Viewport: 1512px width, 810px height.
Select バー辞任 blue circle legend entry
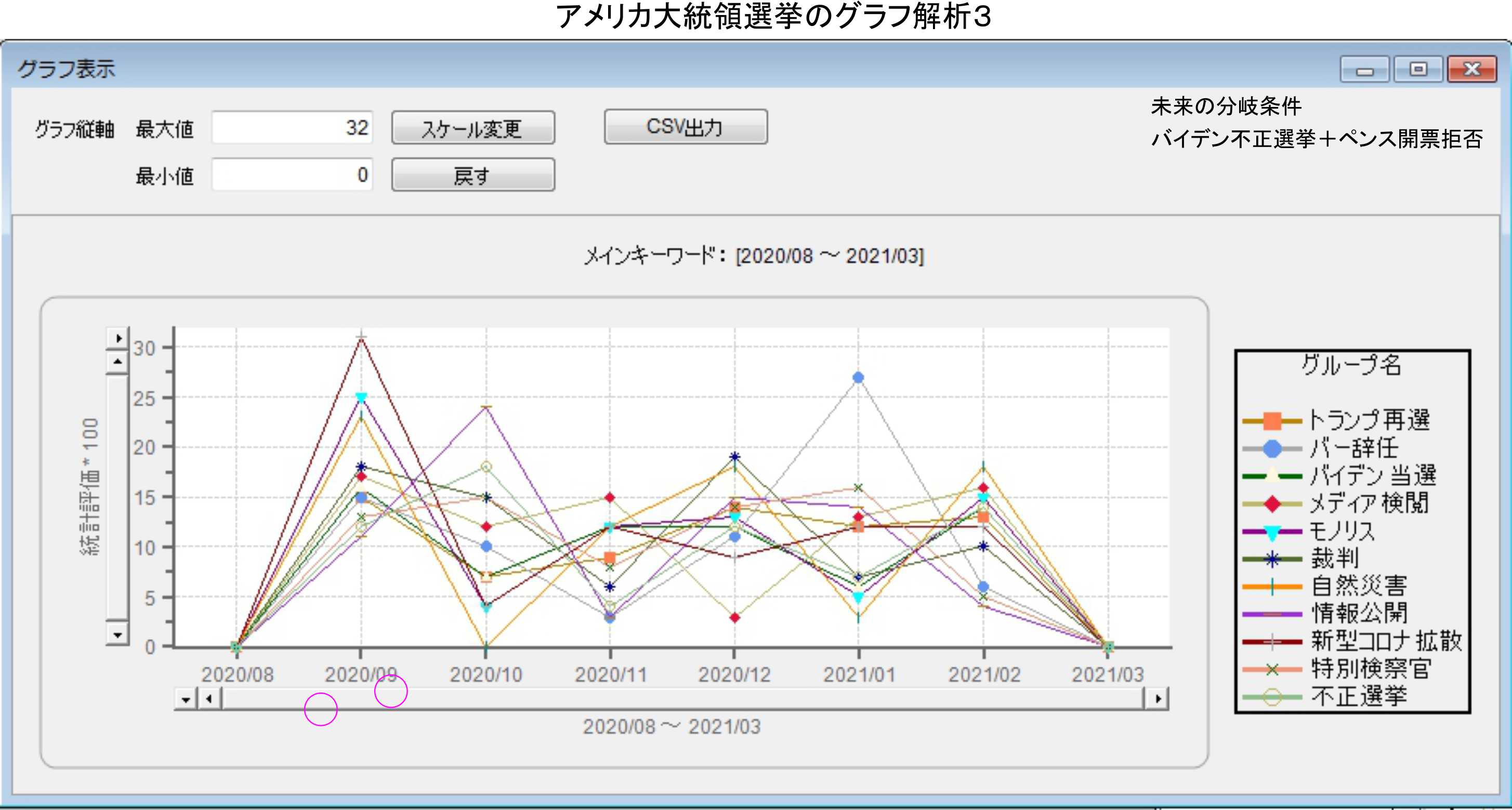pyautogui.click(x=1272, y=449)
